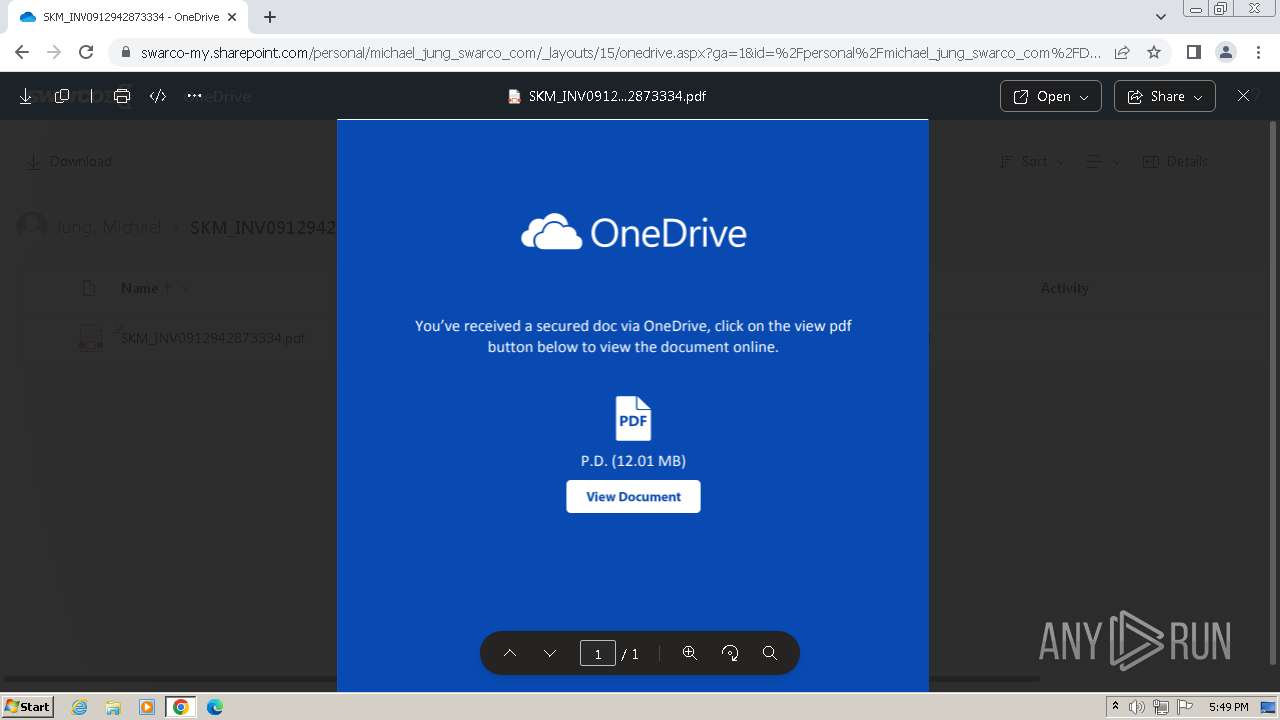The image size is (1280, 720).
Task: Click the Chrome taskbar icon
Action: coord(181,707)
